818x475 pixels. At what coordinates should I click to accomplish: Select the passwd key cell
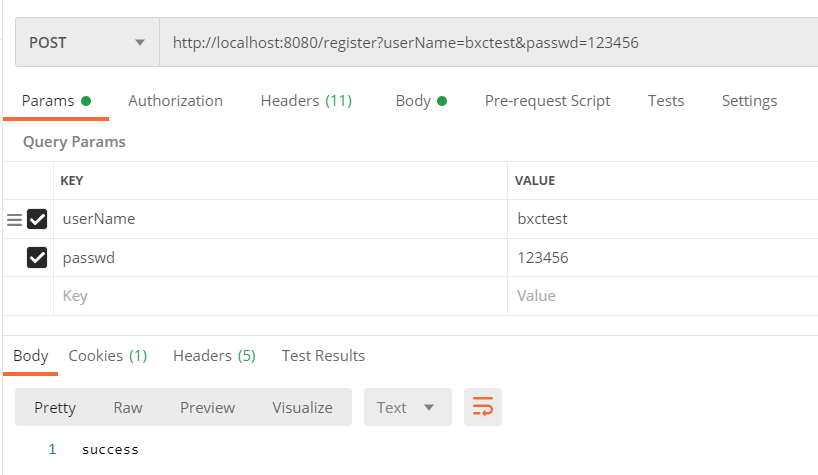[280, 258]
